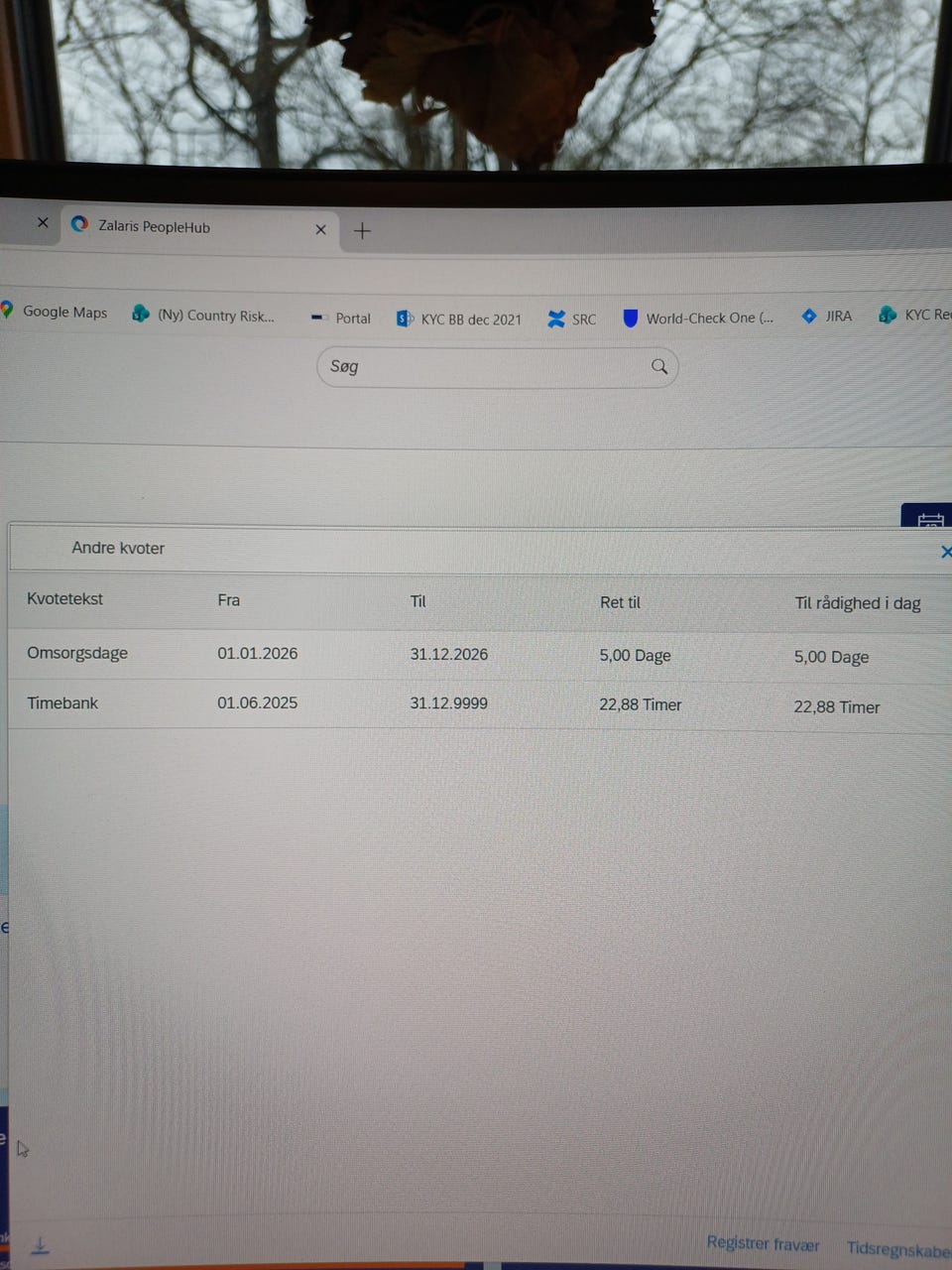Open the (Ny) Country Risk bookmark
This screenshot has width=952, height=1270.
203,315
